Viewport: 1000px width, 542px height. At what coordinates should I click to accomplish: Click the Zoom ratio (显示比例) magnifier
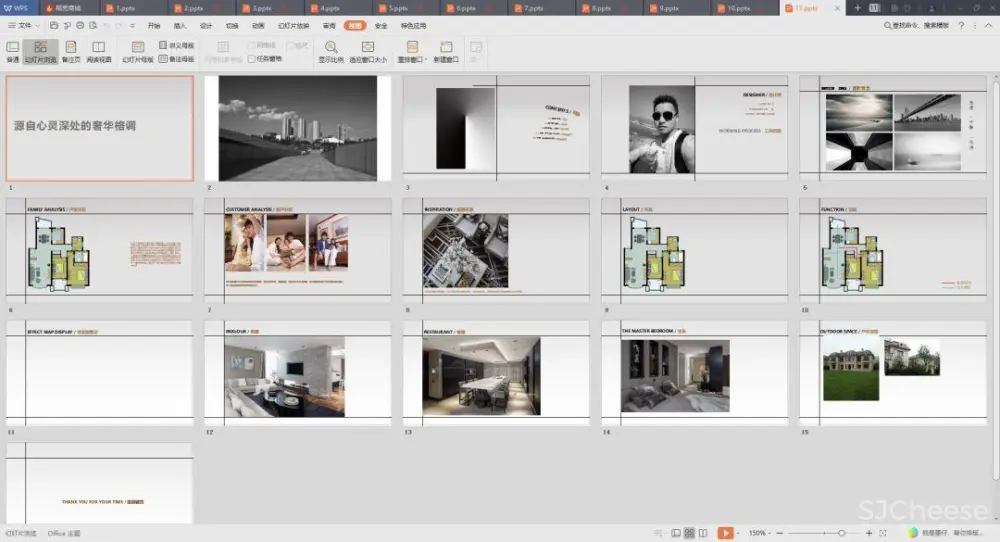(331, 47)
